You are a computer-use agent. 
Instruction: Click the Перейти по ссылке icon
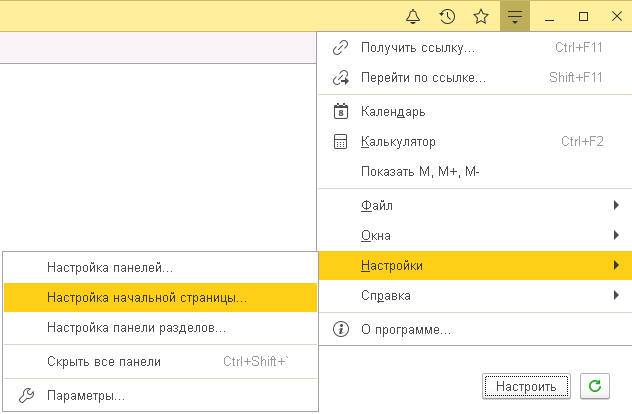(x=340, y=77)
